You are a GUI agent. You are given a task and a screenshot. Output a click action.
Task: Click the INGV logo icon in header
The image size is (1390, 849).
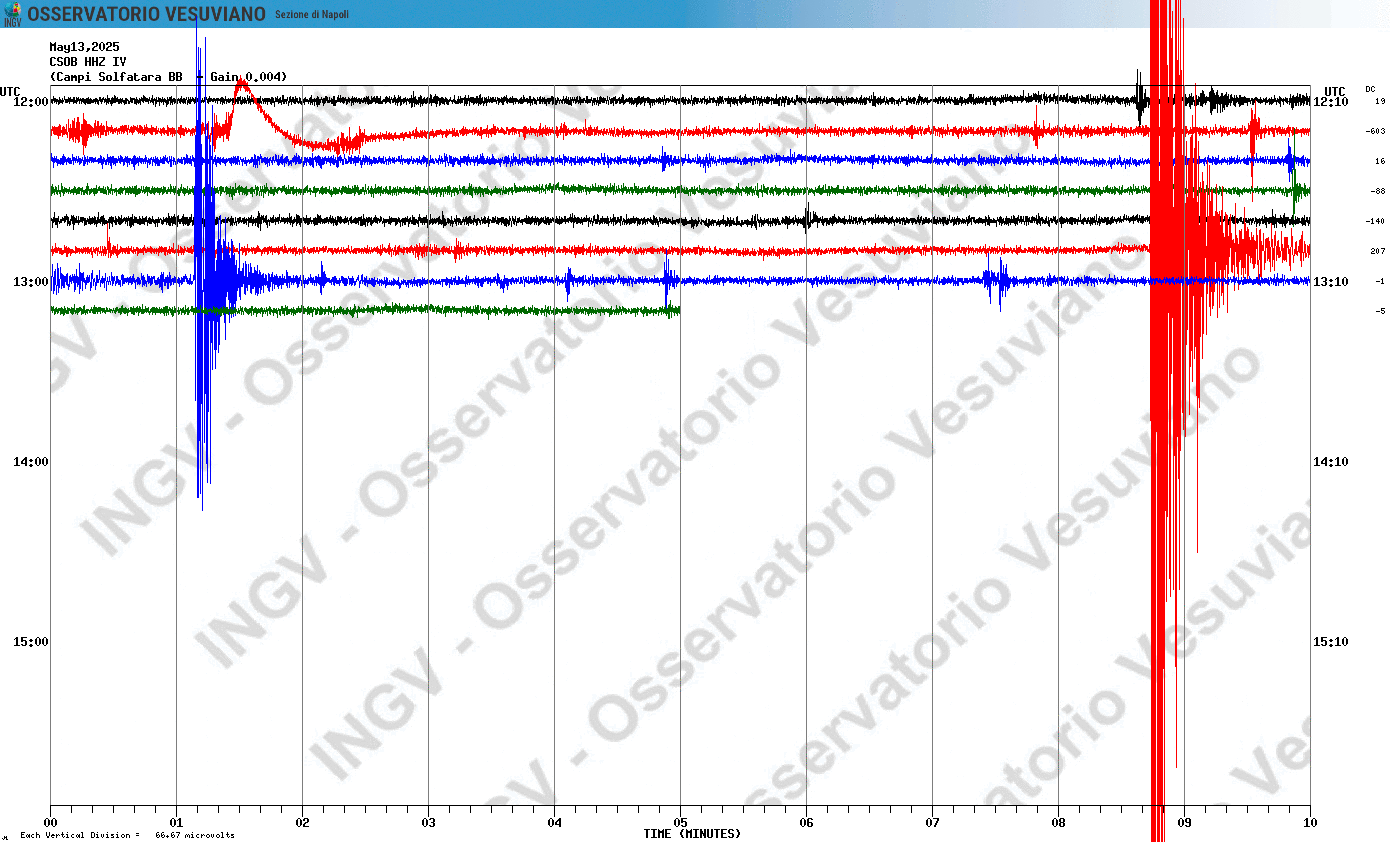click(x=12, y=13)
